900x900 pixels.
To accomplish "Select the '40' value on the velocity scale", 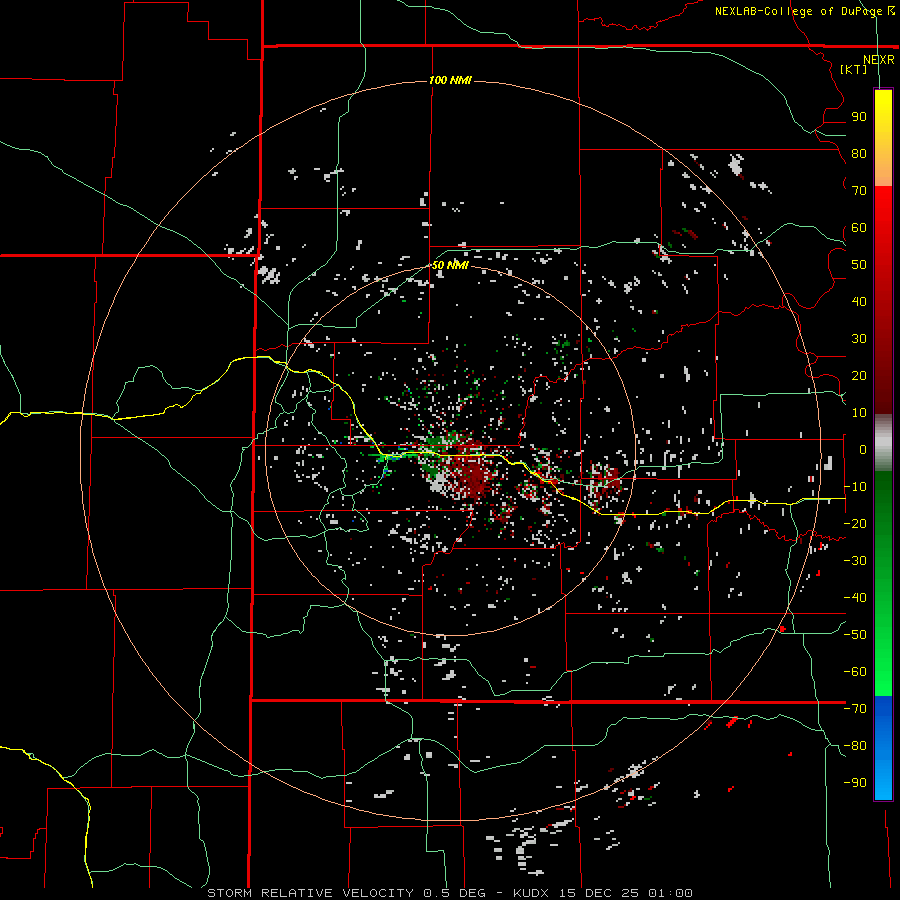I will click(x=859, y=302).
